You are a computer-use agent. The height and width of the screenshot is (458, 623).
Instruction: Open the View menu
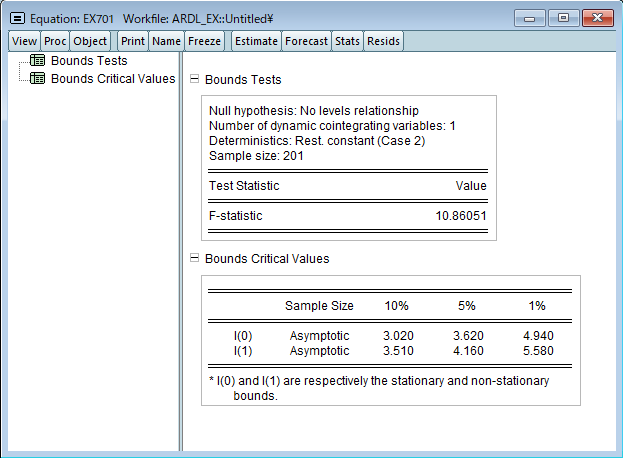(x=25, y=41)
